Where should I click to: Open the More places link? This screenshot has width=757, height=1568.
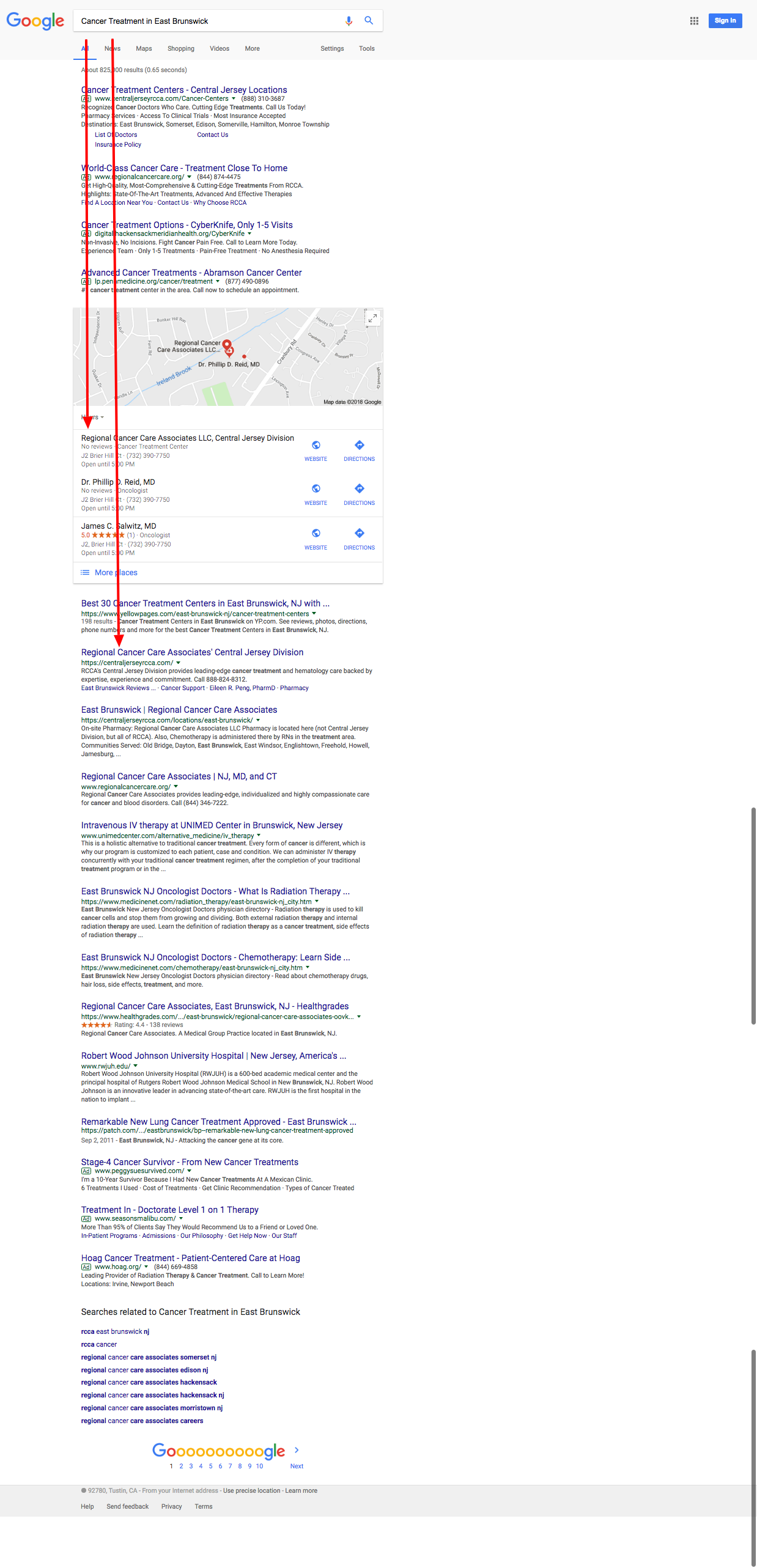116,573
